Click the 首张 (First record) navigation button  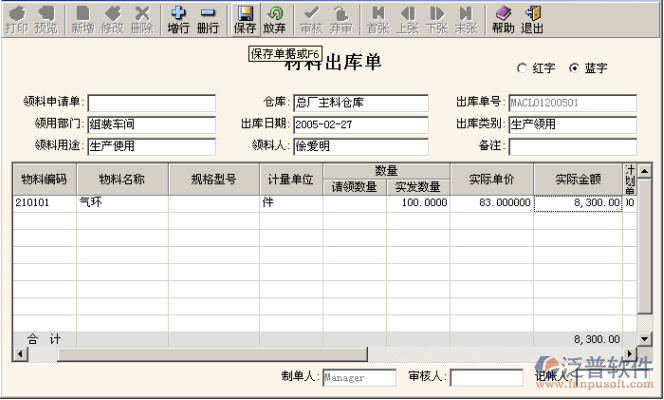(377, 18)
